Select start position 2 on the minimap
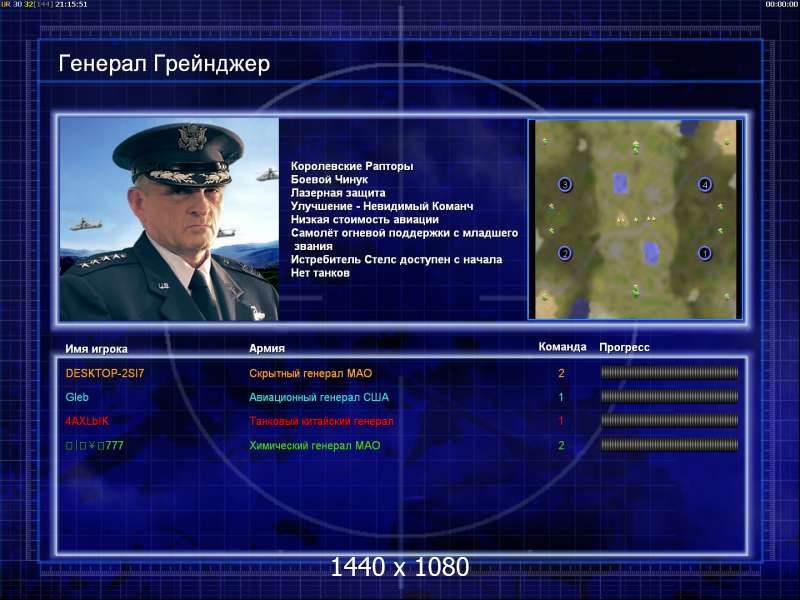Viewport: 800px width, 600px height. point(564,253)
